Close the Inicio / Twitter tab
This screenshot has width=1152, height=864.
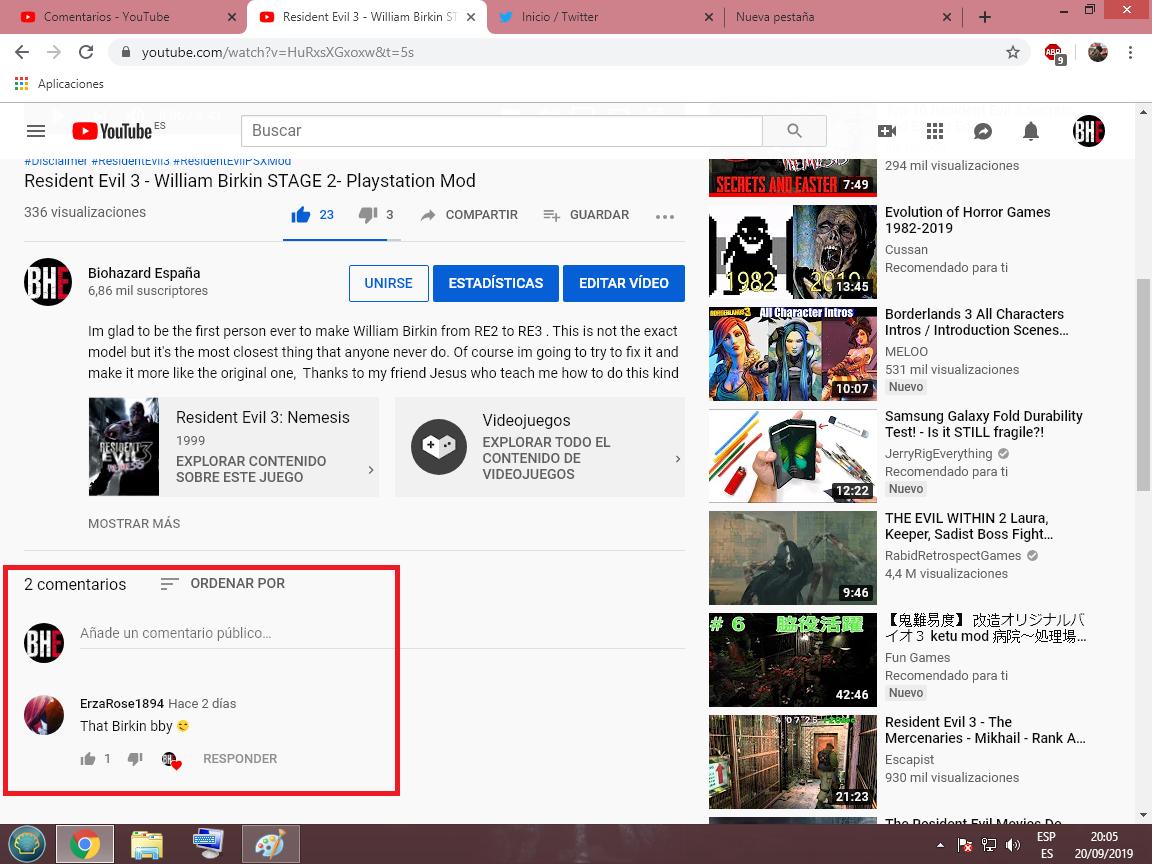point(708,17)
